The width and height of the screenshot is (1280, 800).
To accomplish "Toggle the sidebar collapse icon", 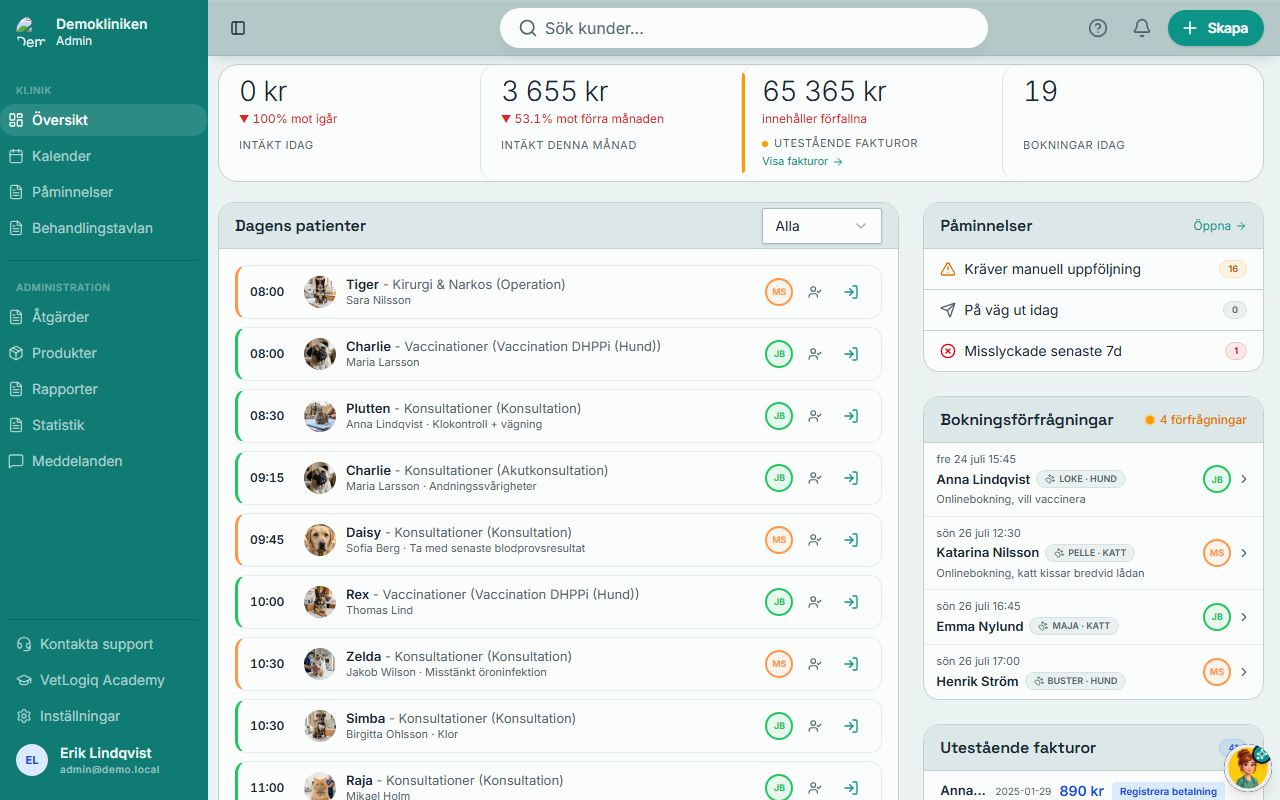I will pos(238,28).
